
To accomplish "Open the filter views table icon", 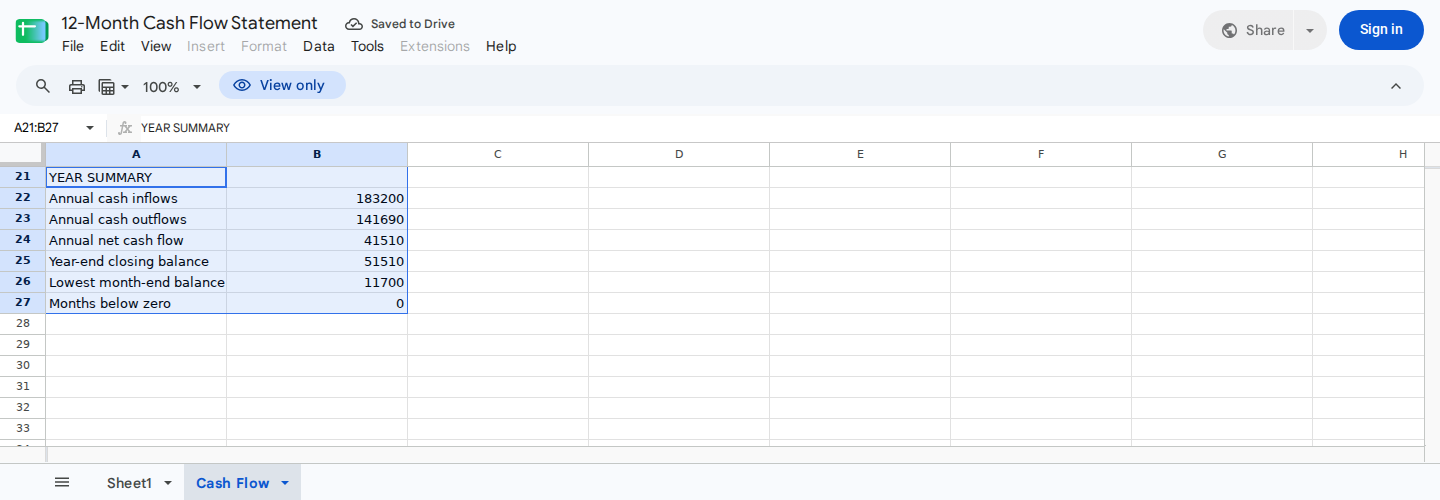I will [114, 86].
